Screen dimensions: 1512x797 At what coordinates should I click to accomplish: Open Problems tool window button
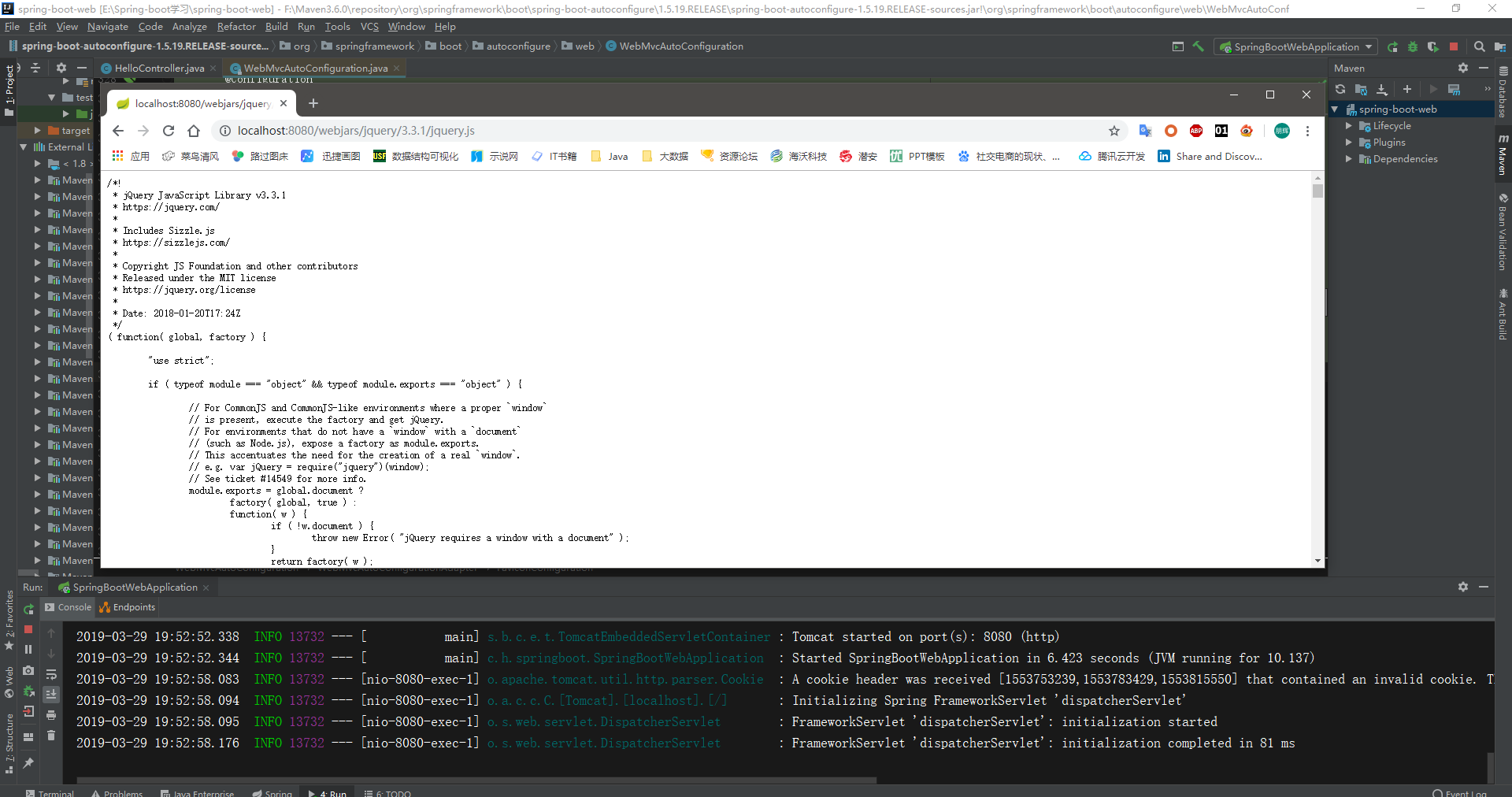(117, 792)
